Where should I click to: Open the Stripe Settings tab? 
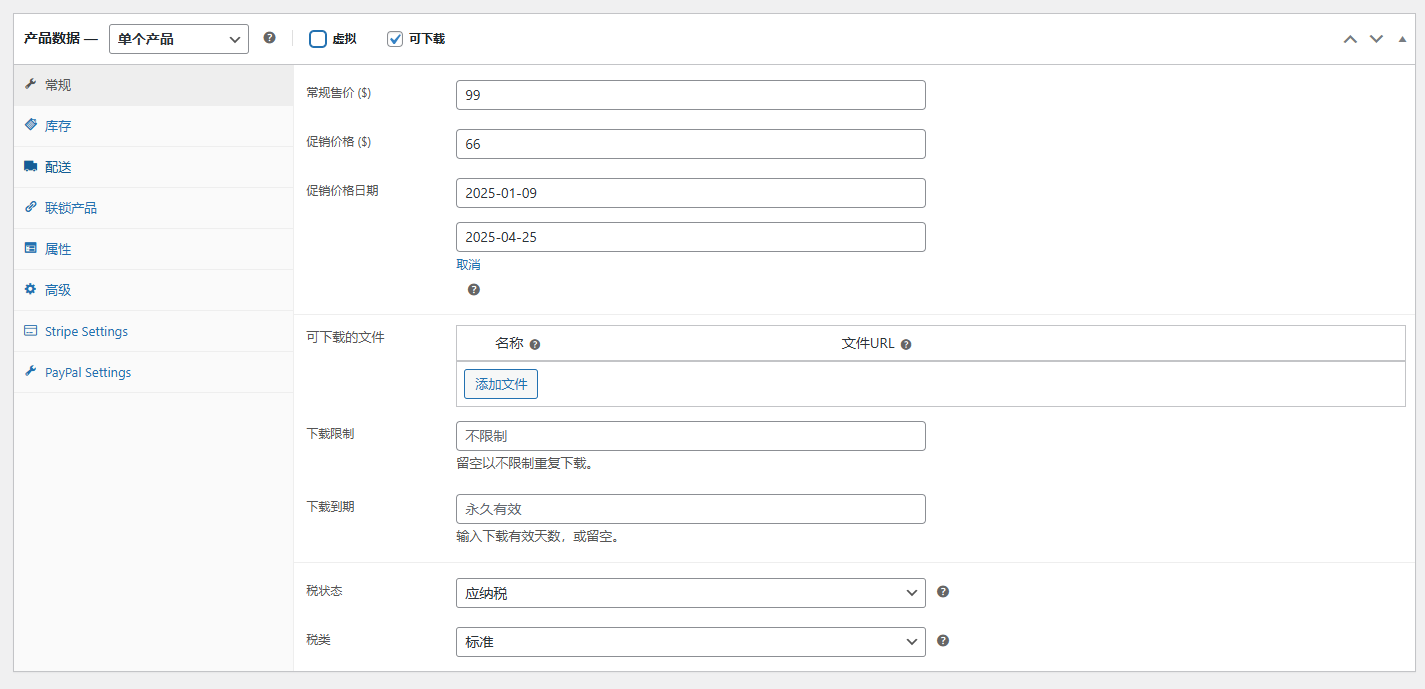coord(153,331)
